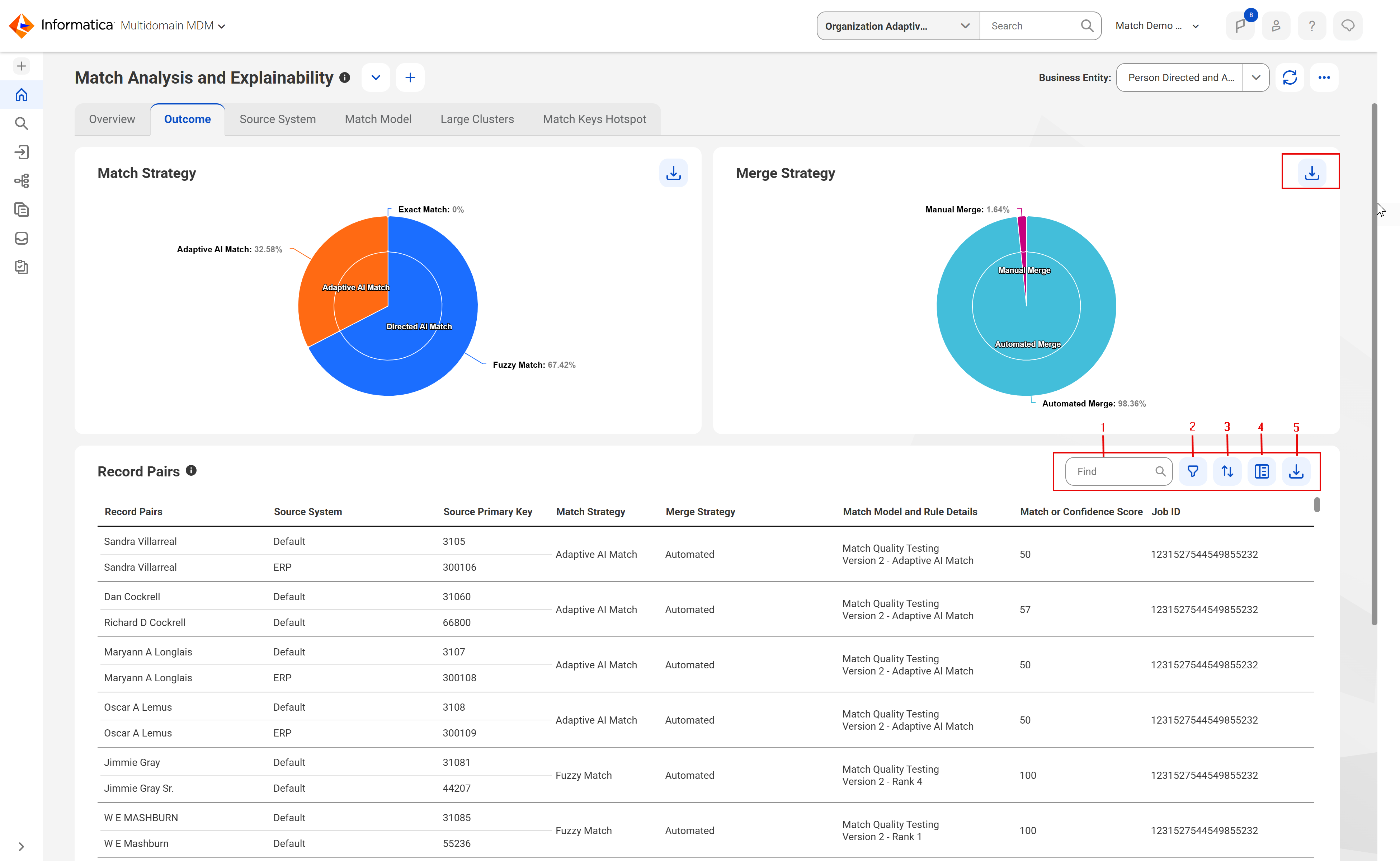This screenshot has width=1400, height=861.
Task: Switch to the Source System tab
Action: (x=277, y=119)
